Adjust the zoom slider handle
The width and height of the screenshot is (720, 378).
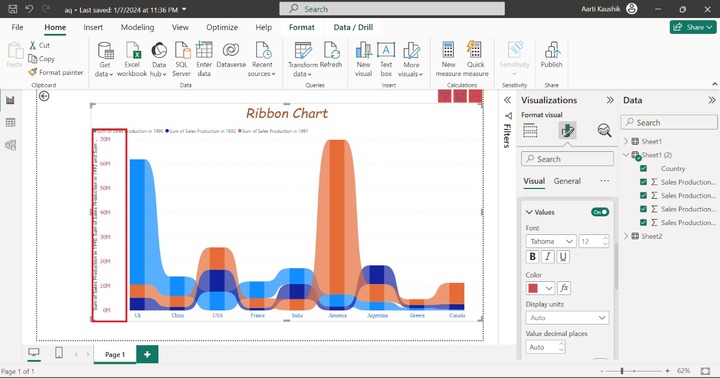(622, 371)
